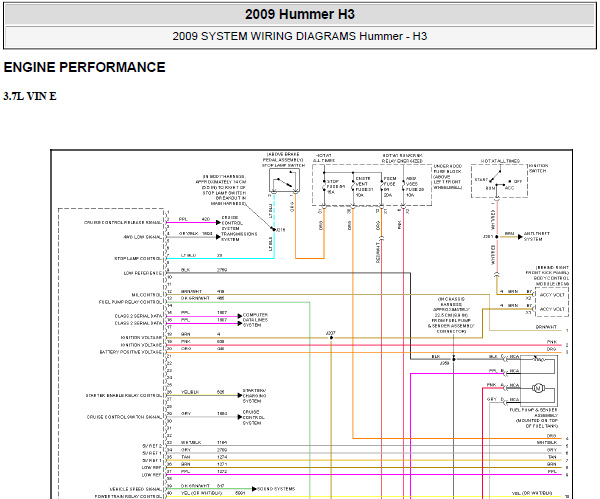Viewport: 600px width, 499px height.
Task: Click the "LOW REFERENCE" pin label
Action: pyautogui.click(x=143, y=273)
